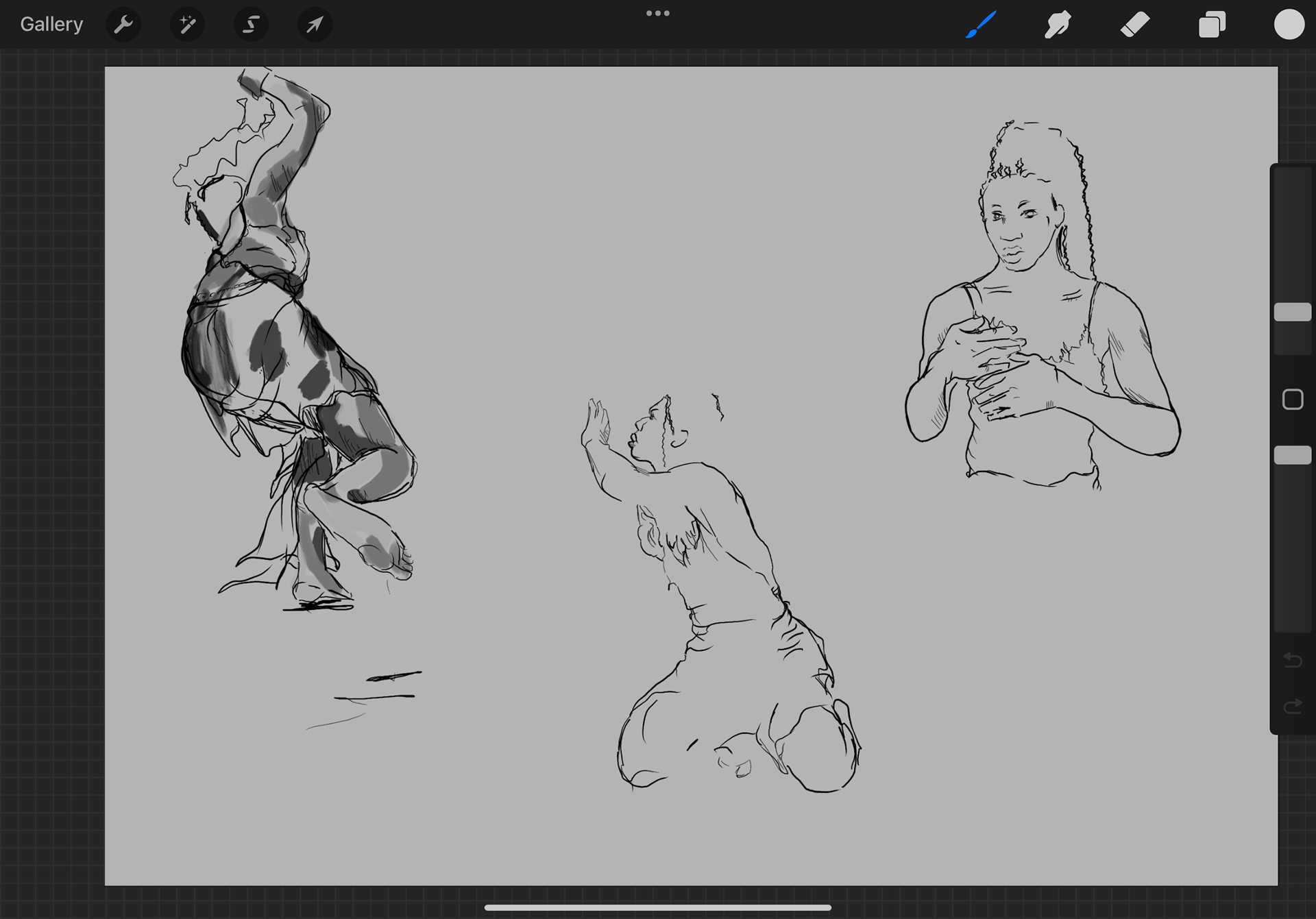Viewport: 1316px width, 919px height.
Task: Open the Actions wrench menu
Action: 123,25
